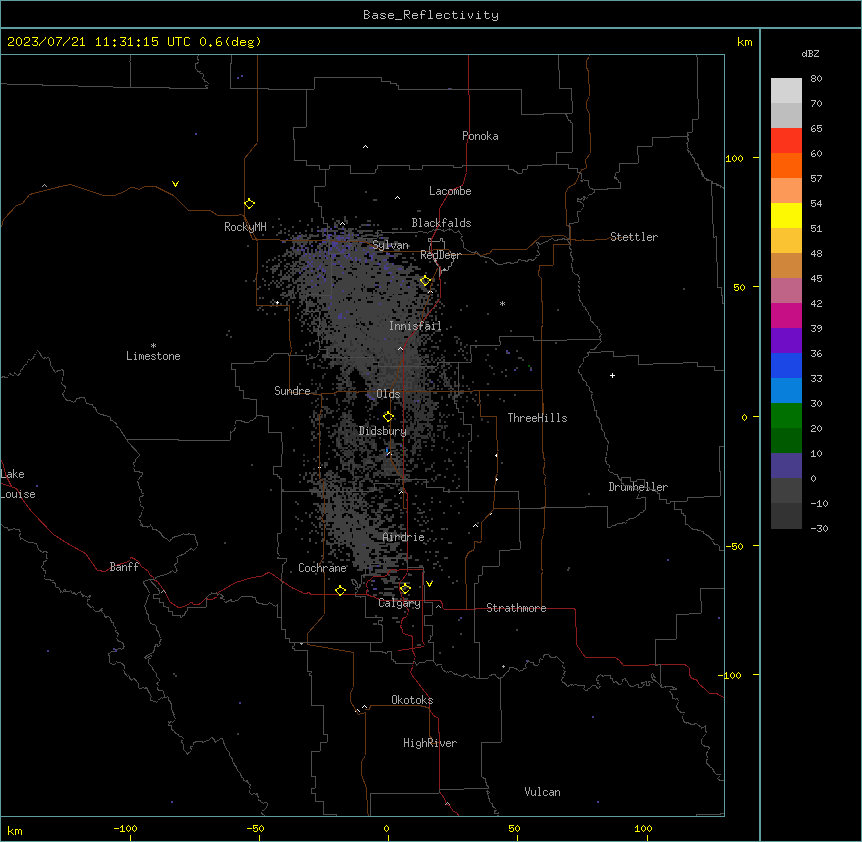Click the asterisk marker east of Innisfail
Viewport: 862px width, 842px height.
502,304
